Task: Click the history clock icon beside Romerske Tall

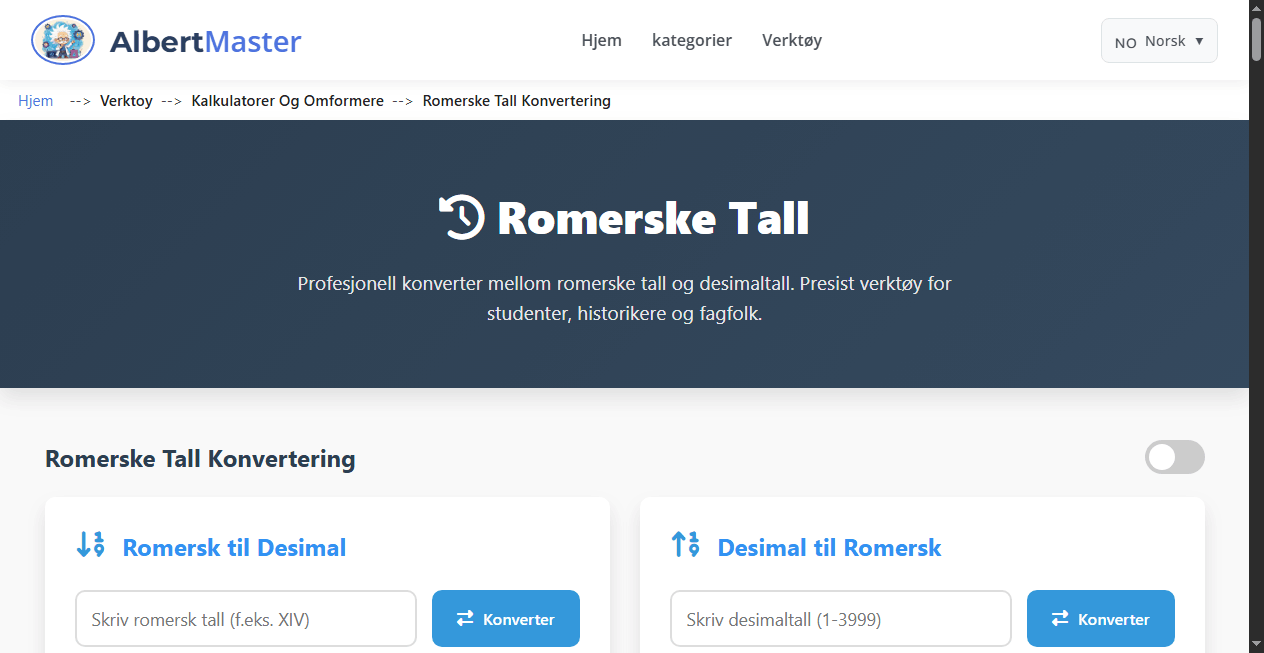Action: point(462,216)
